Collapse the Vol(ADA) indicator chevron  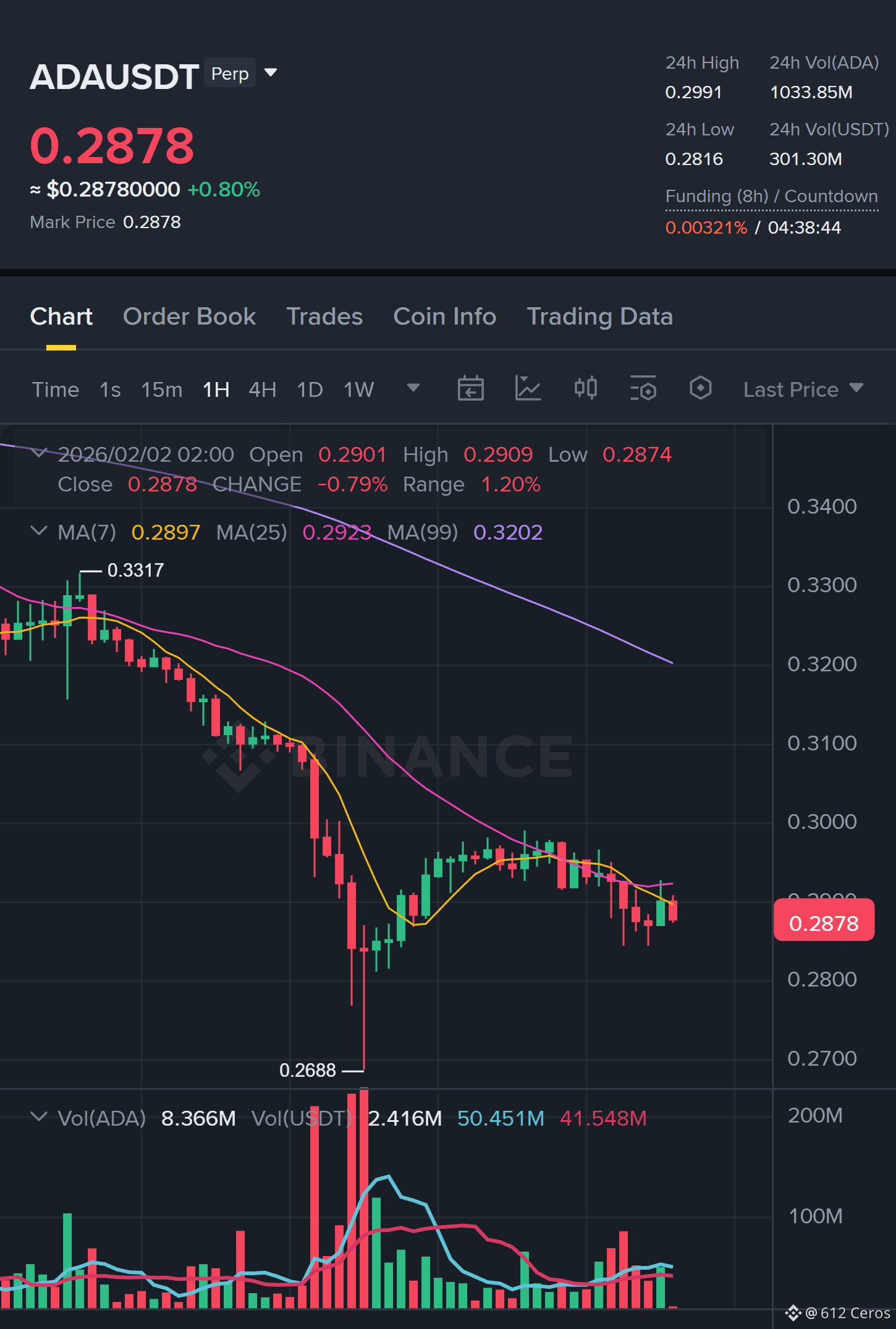tap(38, 1116)
